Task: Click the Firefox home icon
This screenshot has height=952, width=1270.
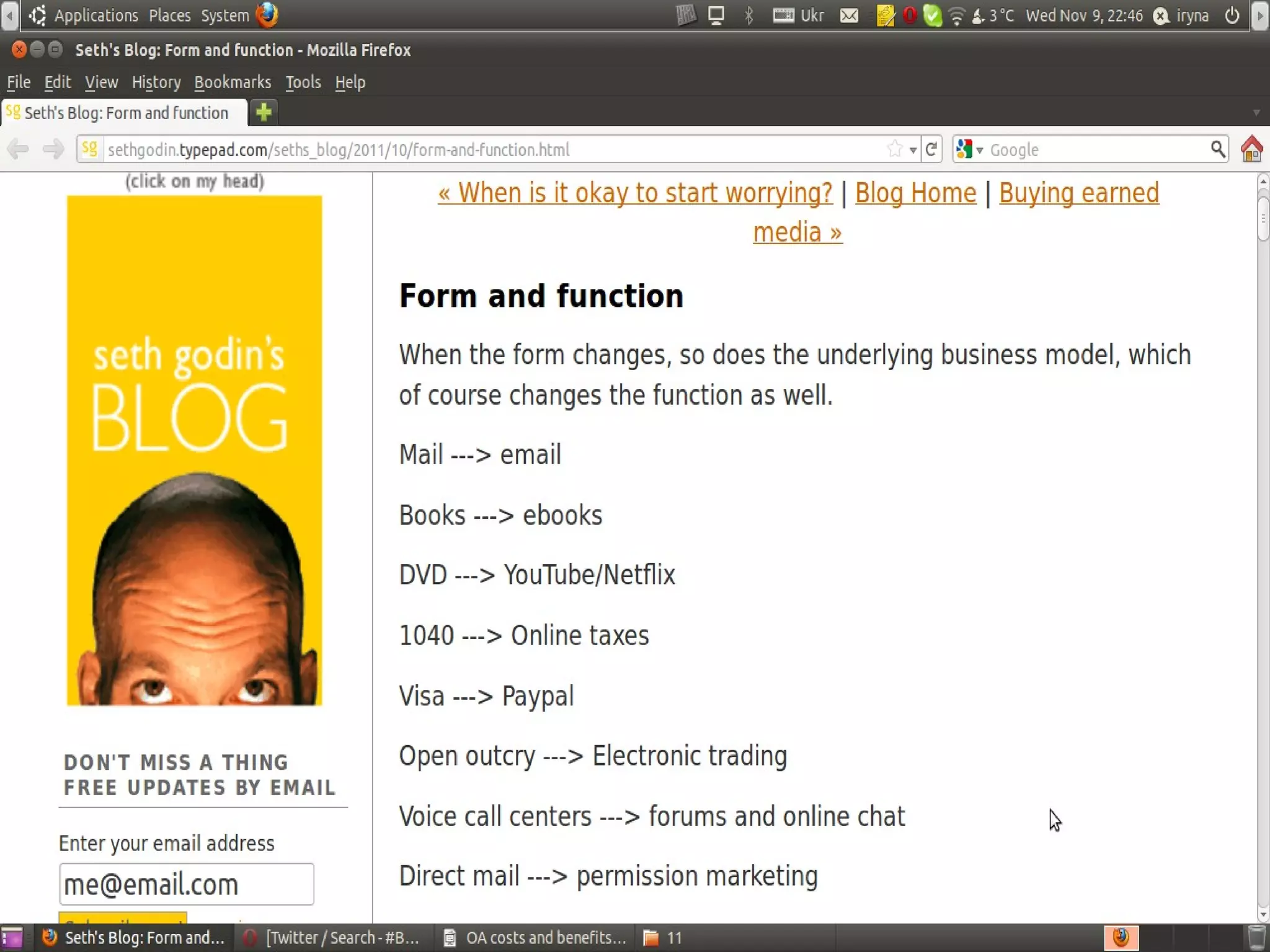Action: [1251, 149]
